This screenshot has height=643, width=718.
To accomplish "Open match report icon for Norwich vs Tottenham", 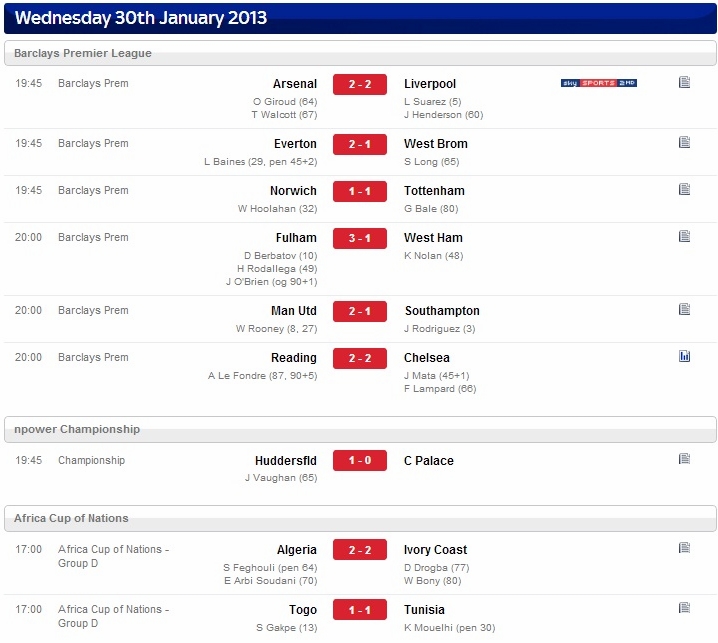I will pos(684,189).
